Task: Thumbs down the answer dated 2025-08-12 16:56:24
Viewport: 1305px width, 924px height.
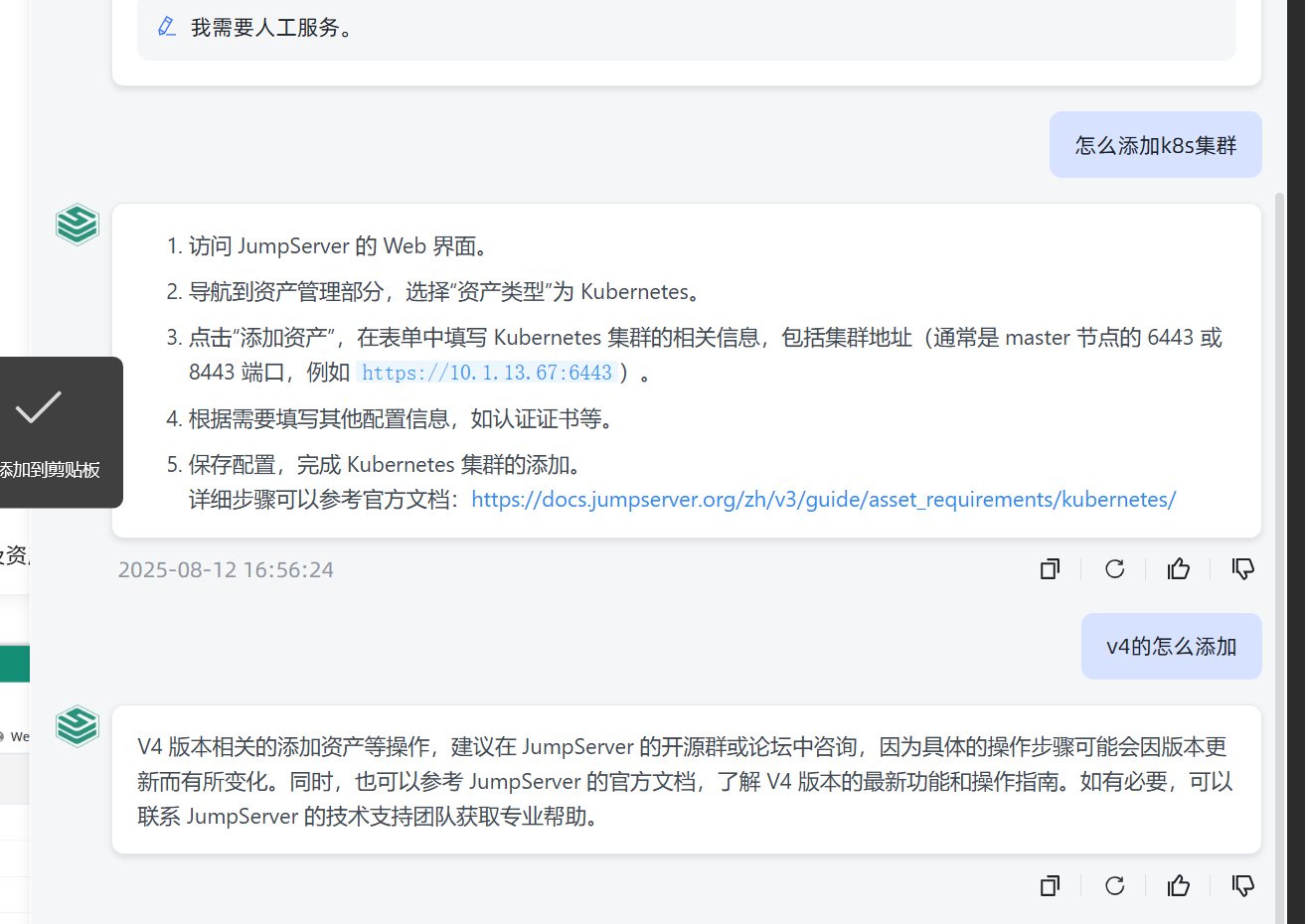Action: point(1243,569)
